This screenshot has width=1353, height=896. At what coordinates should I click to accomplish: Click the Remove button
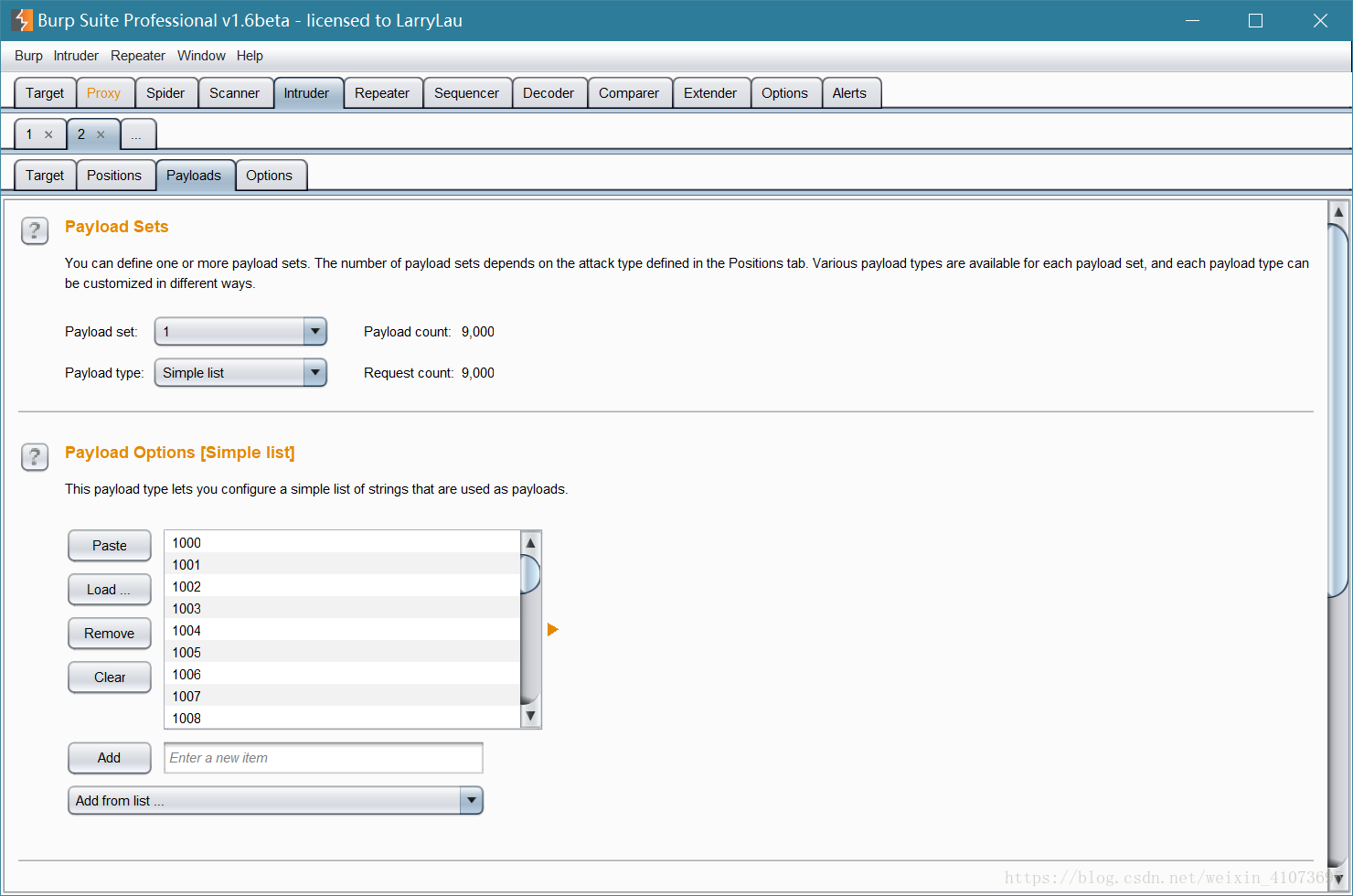[x=110, y=633]
